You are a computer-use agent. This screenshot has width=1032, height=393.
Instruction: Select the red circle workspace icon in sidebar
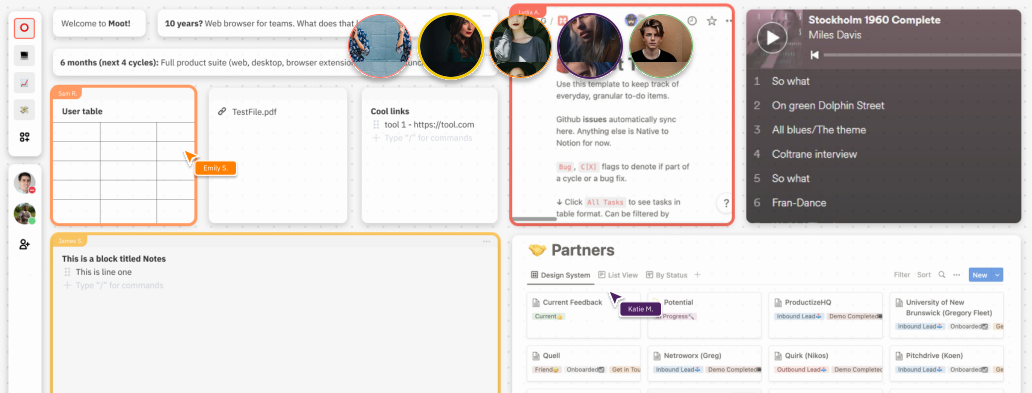pos(24,28)
